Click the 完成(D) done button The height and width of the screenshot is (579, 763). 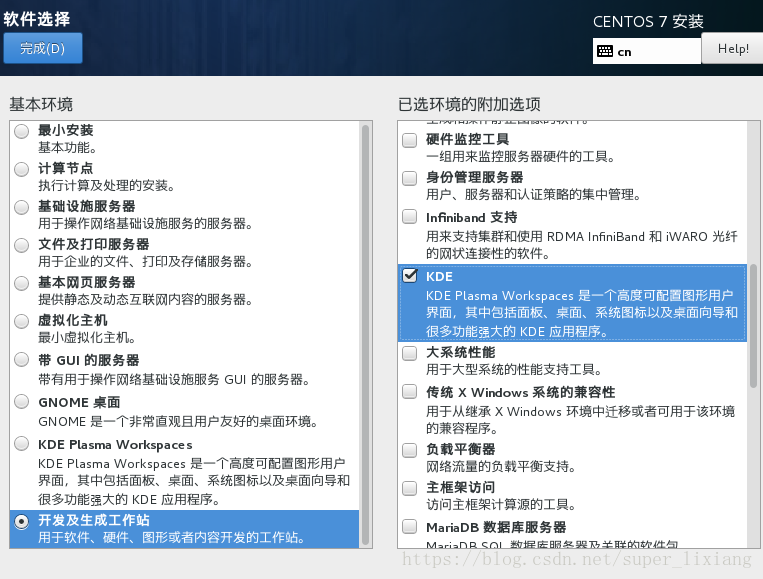click(x=42, y=48)
